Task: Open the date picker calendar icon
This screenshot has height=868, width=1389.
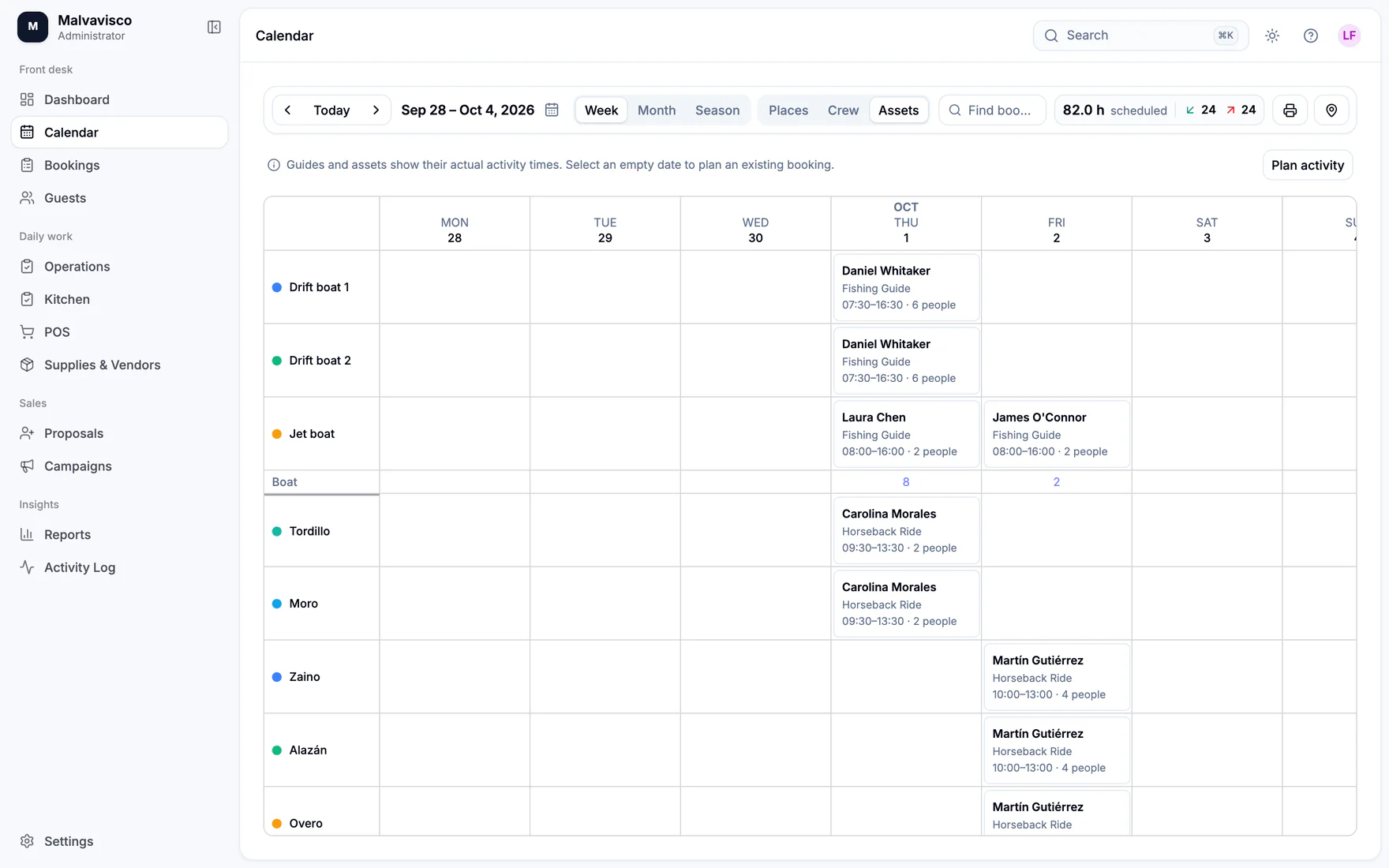Action: click(552, 110)
